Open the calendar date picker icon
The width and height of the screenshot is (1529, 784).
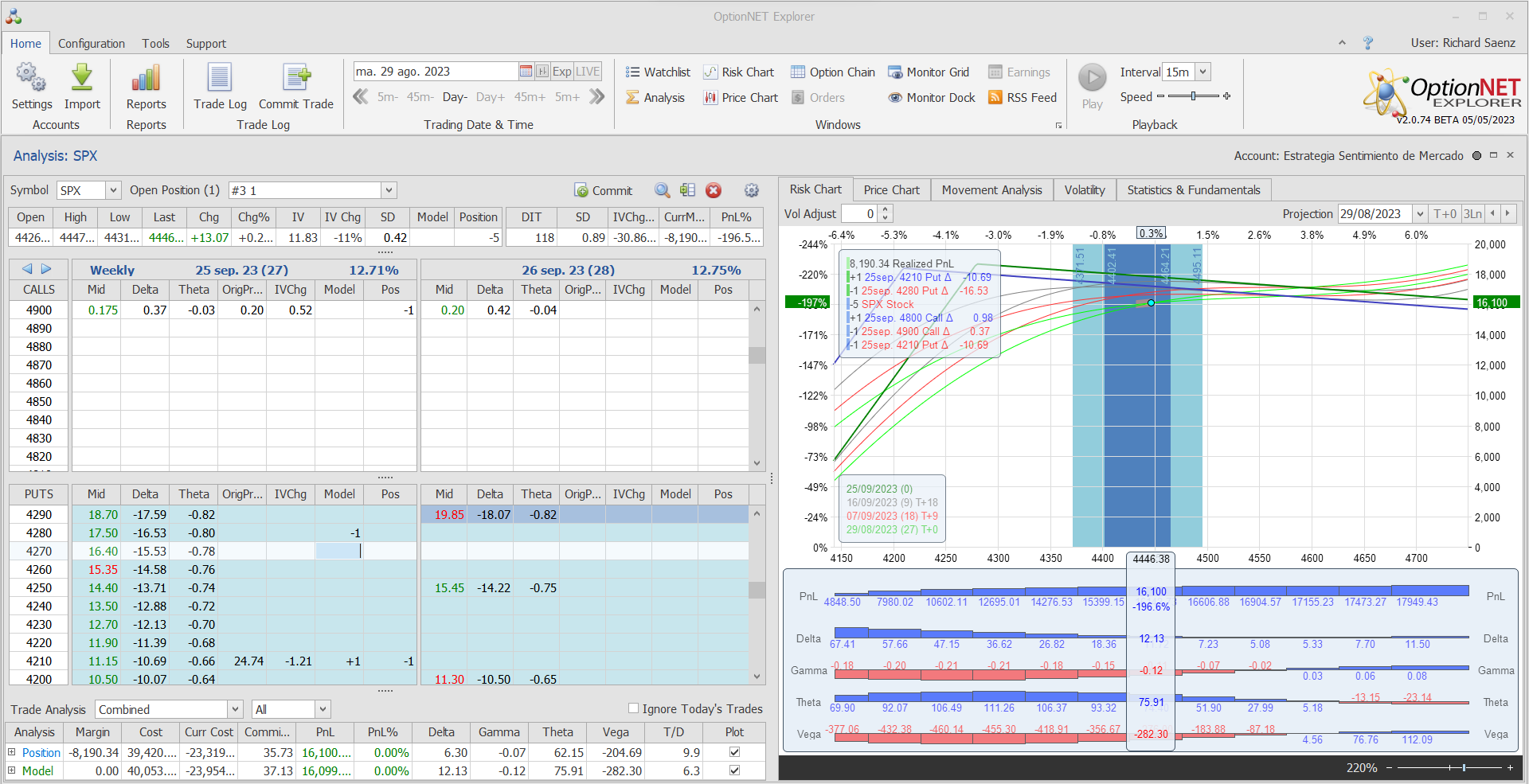(x=526, y=72)
